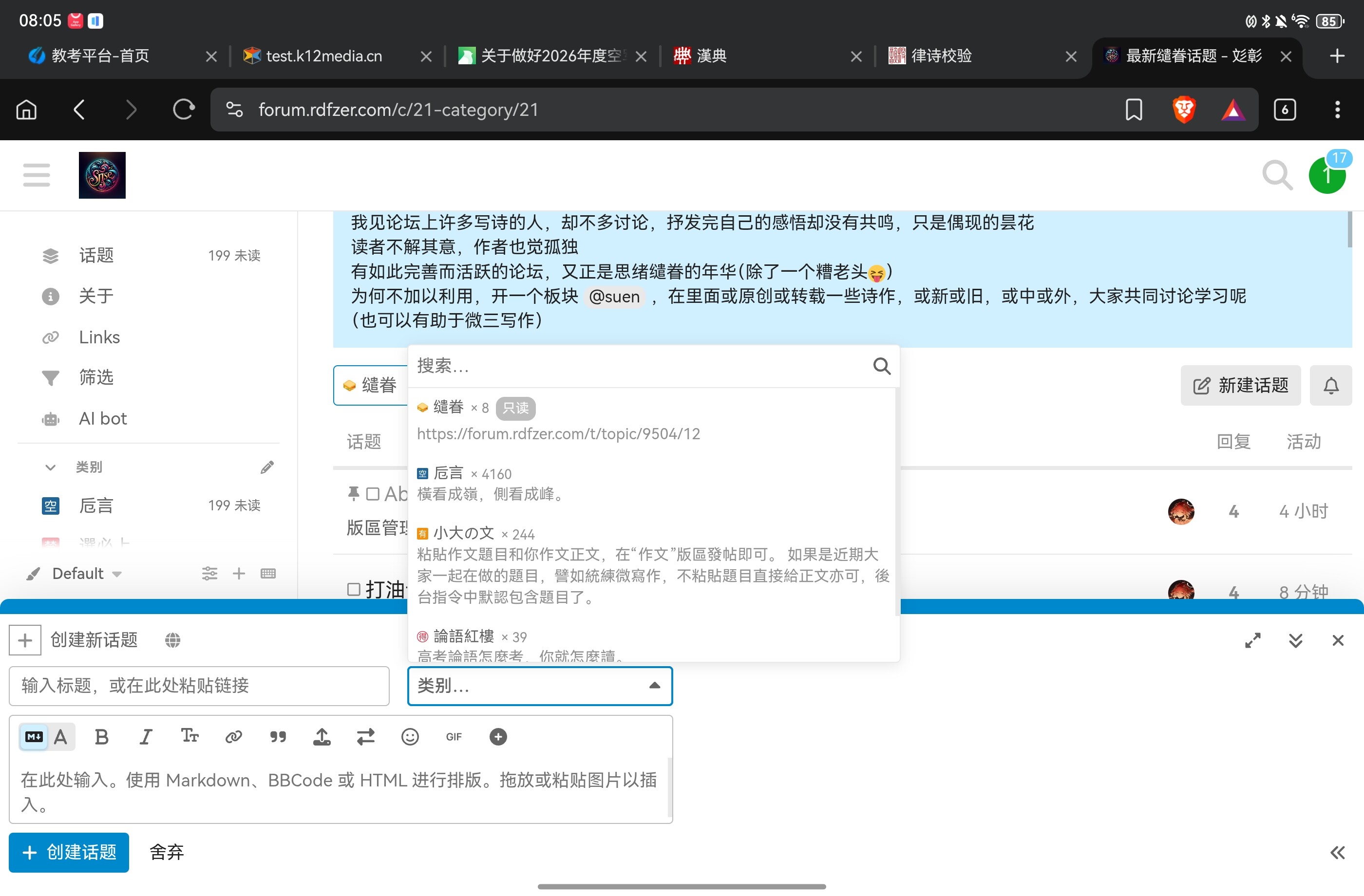Toggle the text direction icon
The height and width of the screenshot is (896, 1364).
pos(366,737)
